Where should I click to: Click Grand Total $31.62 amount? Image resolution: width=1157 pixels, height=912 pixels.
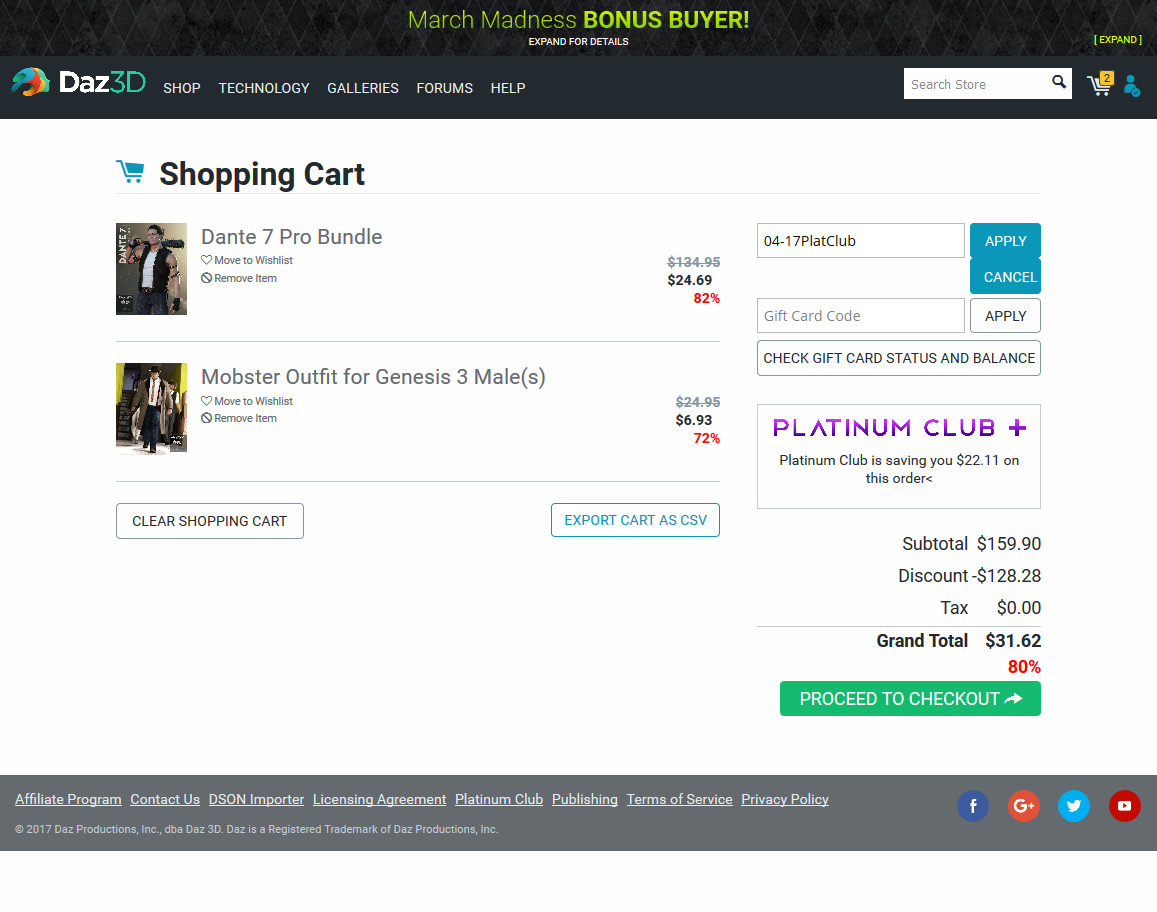(1013, 640)
